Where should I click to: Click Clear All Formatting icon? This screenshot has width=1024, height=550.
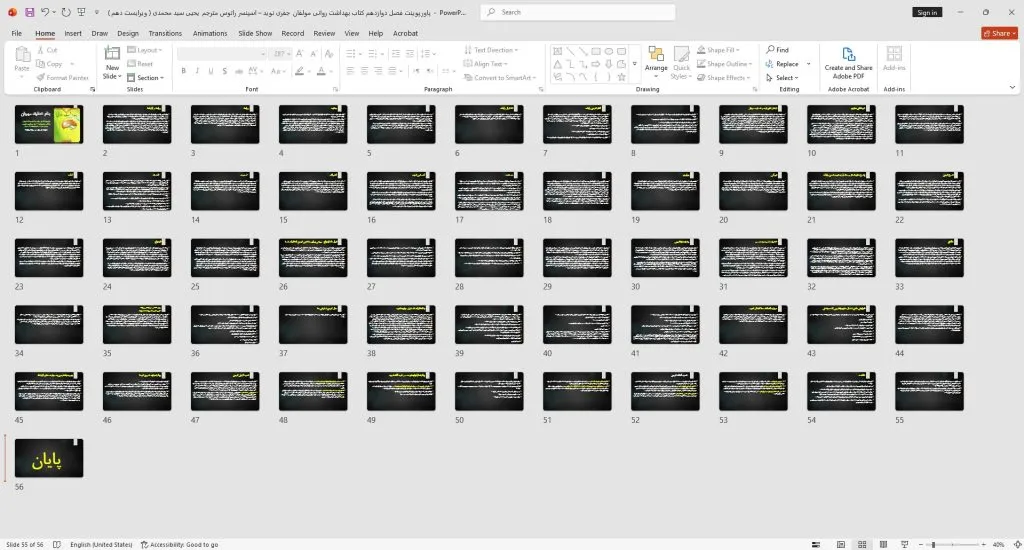(329, 54)
